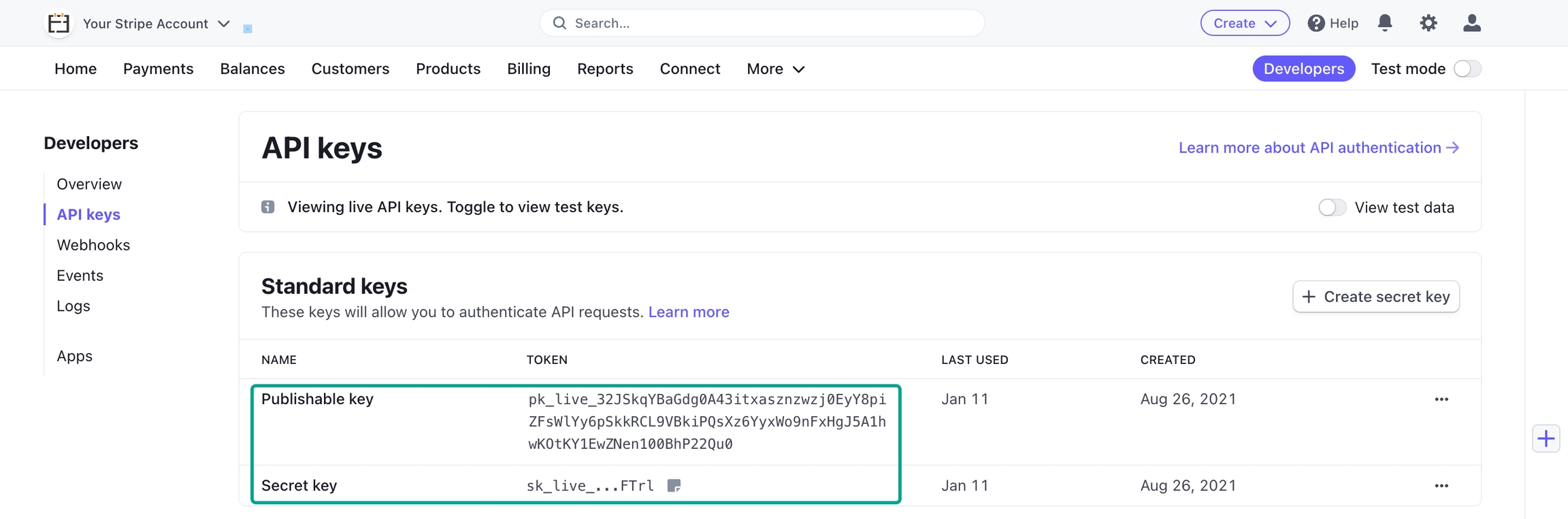Toggle Test mode switch
The image size is (1568, 519).
(1467, 69)
